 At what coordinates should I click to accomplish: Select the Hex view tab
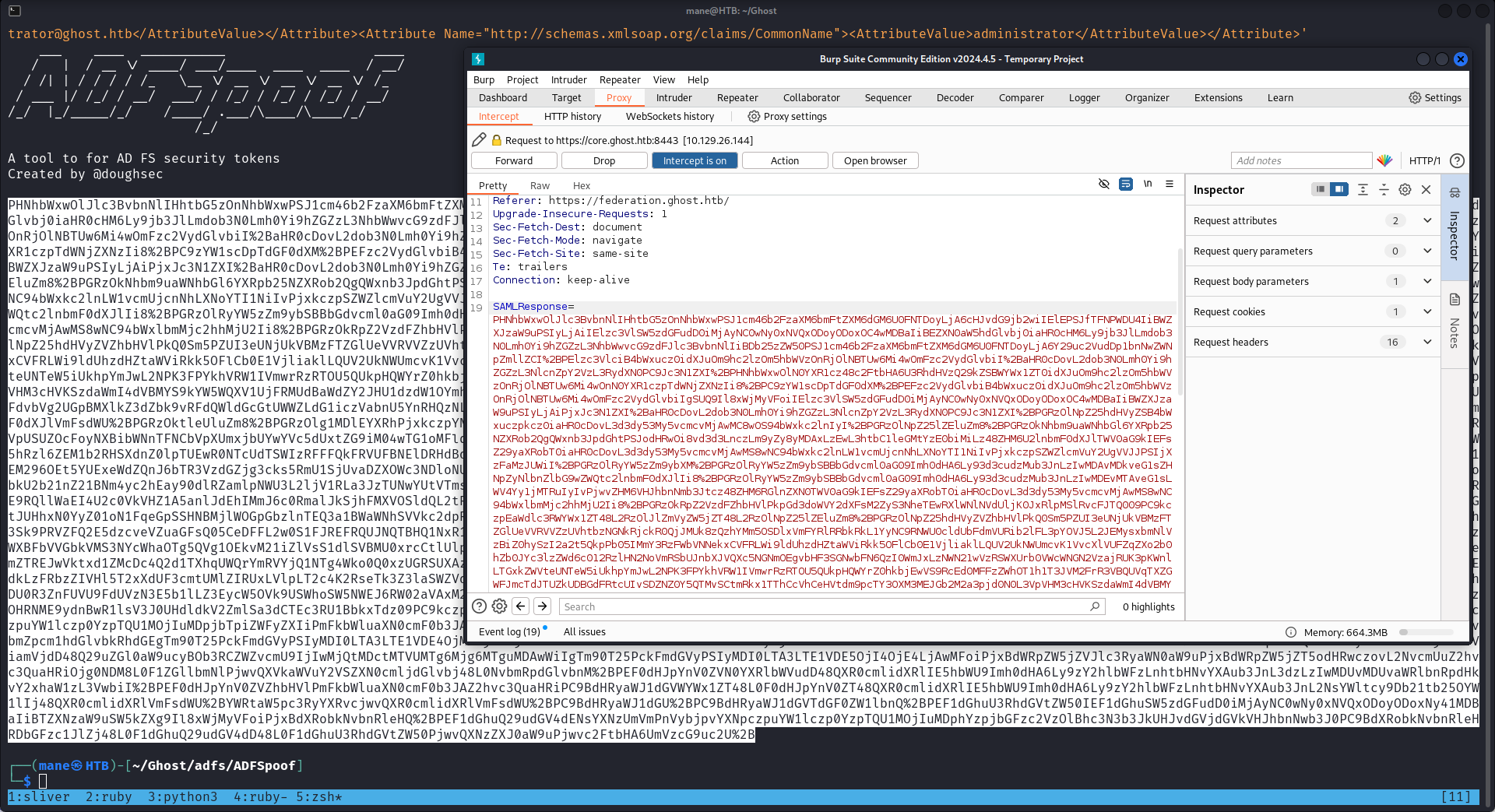[x=582, y=185]
